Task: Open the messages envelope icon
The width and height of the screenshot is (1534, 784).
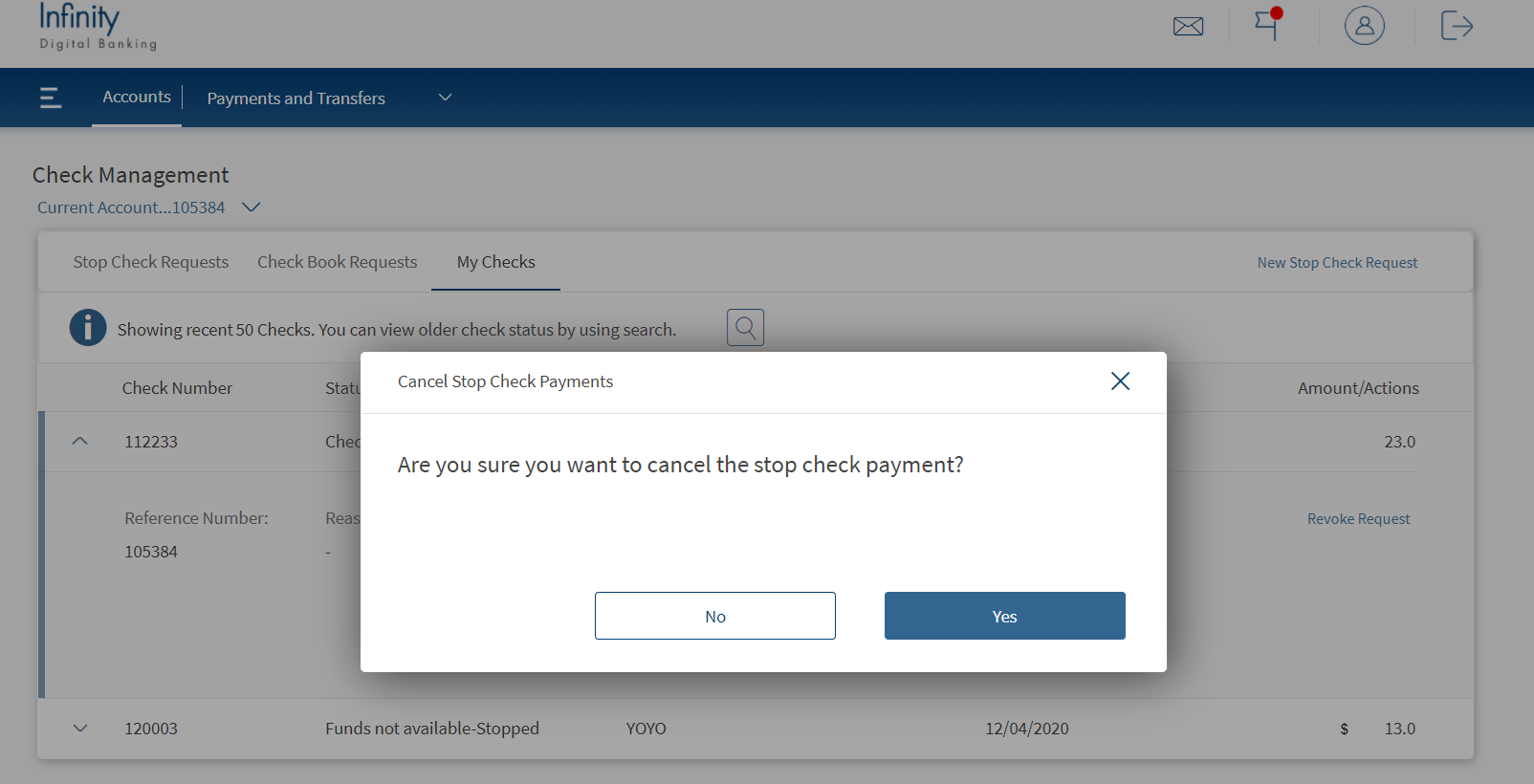Action: click(x=1188, y=27)
